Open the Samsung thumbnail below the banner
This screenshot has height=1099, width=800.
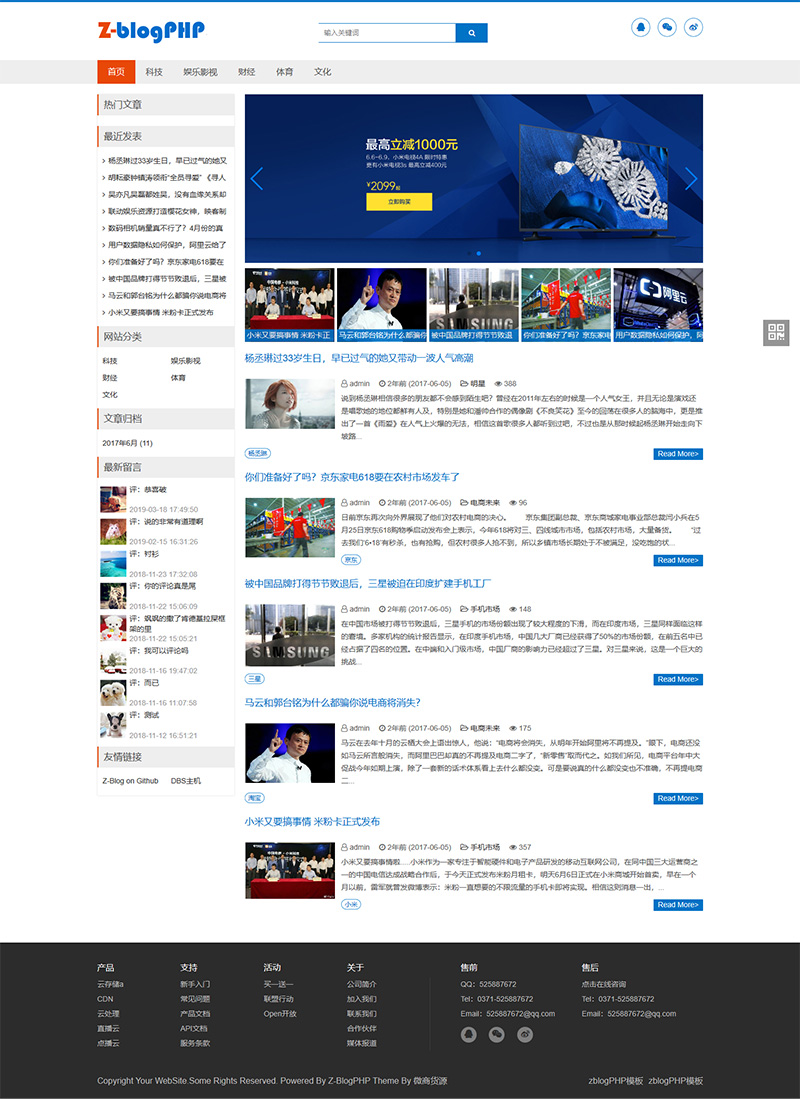[473, 305]
